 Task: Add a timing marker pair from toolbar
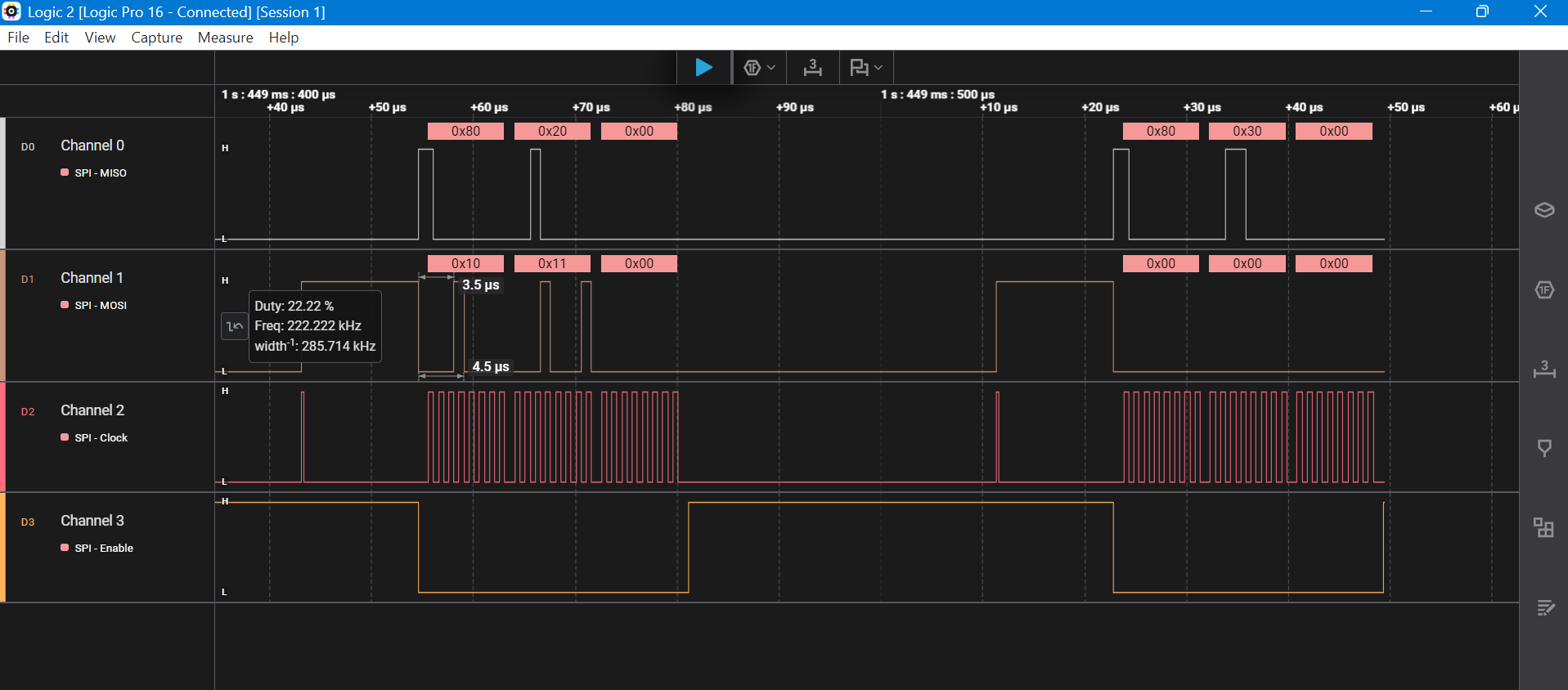pos(812,67)
